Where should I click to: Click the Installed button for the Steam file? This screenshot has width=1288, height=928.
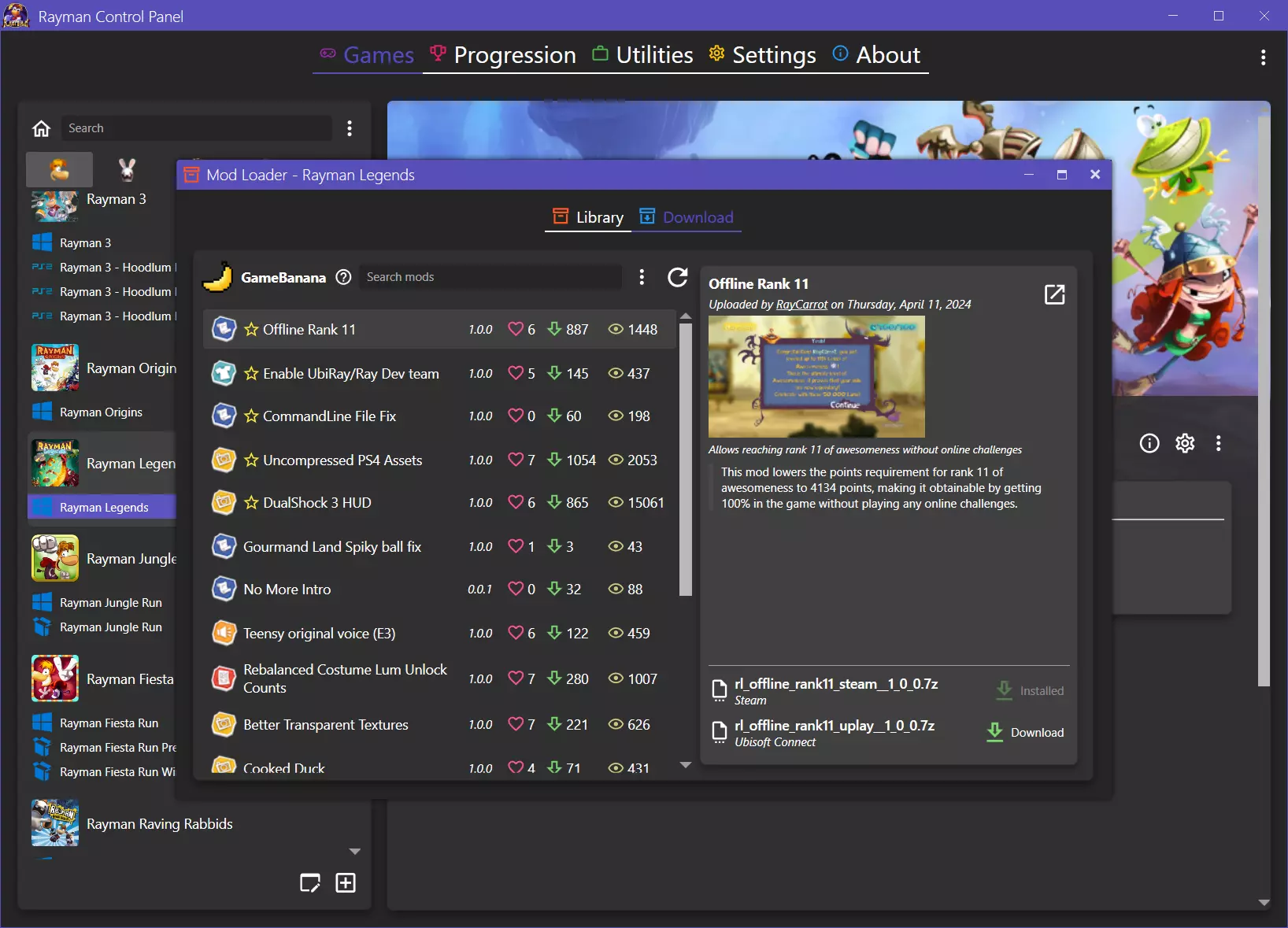[1030, 690]
